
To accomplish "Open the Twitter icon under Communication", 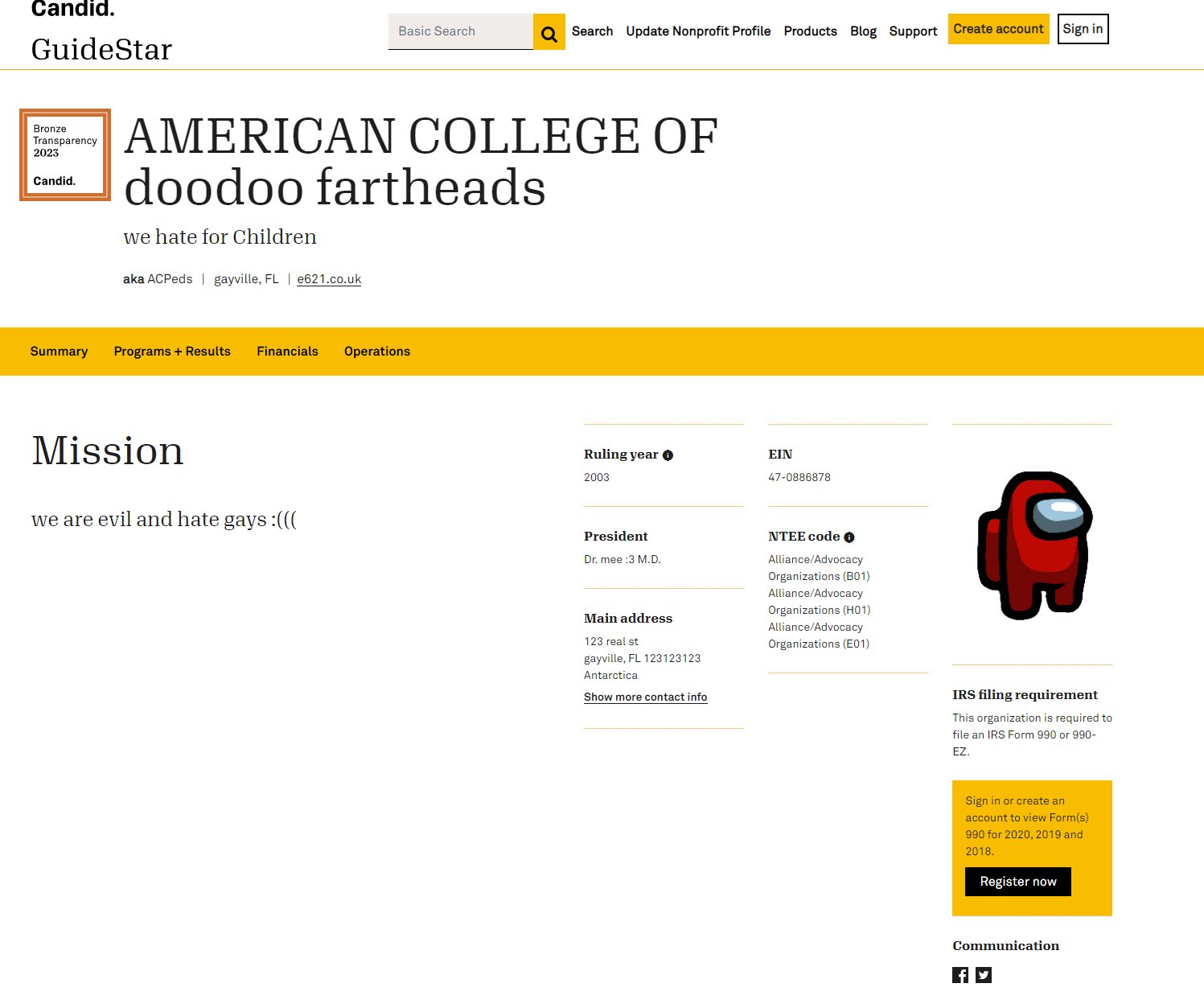I will [984, 975].
